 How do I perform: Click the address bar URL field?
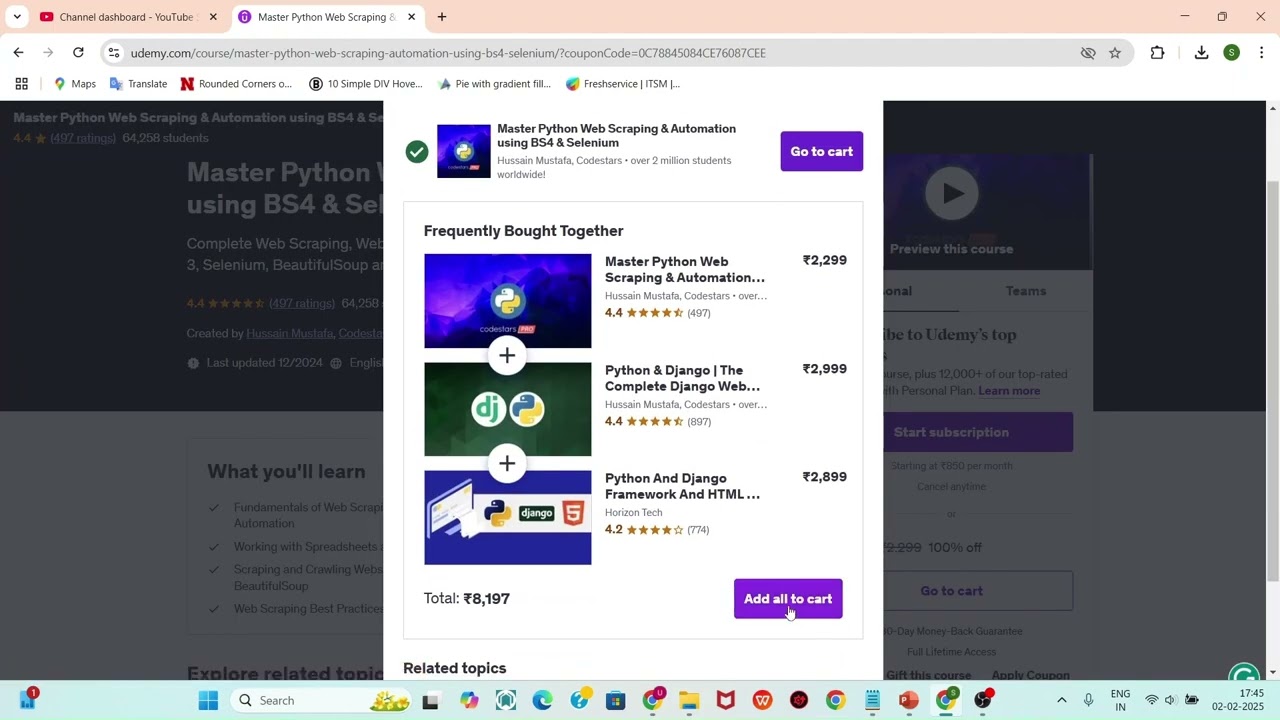[x=600, y=53]
